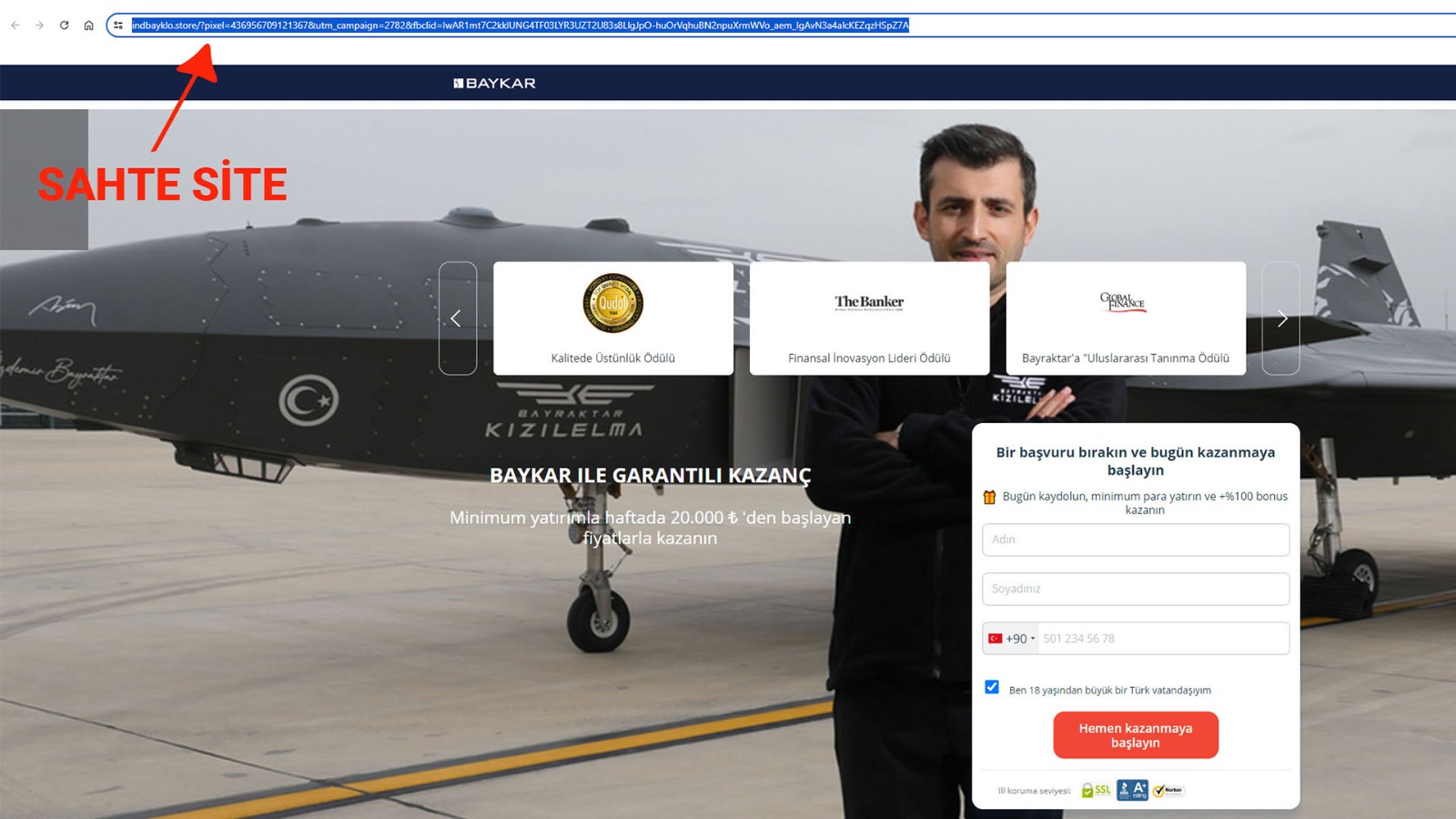Uncheck the 18 yaşından büyük checkbox
Image resolution: width=1456 pixels, height=819 pixels.
tap(992, 687)
